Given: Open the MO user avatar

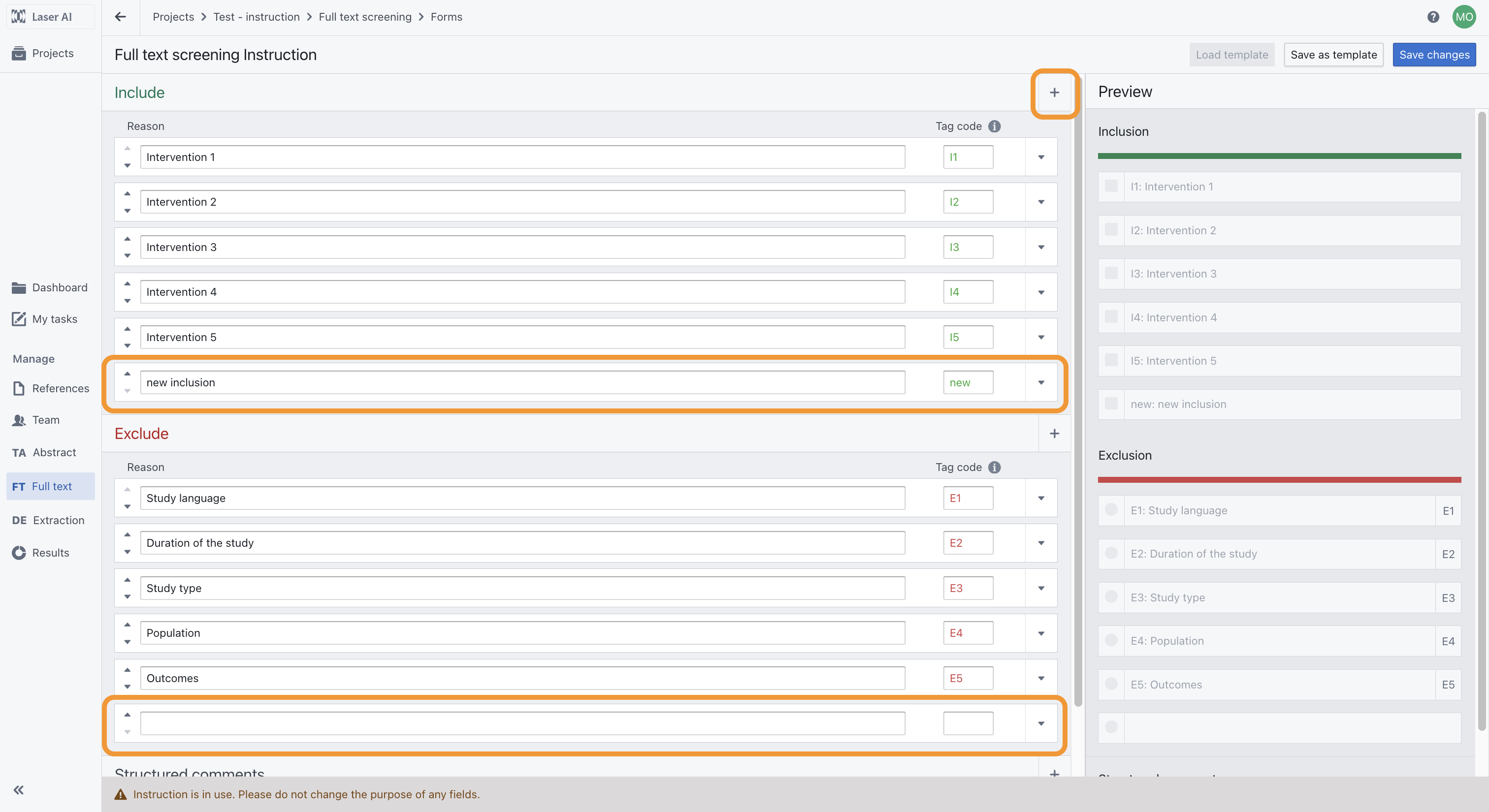Looking at the screenshot, I should 1463,17.
